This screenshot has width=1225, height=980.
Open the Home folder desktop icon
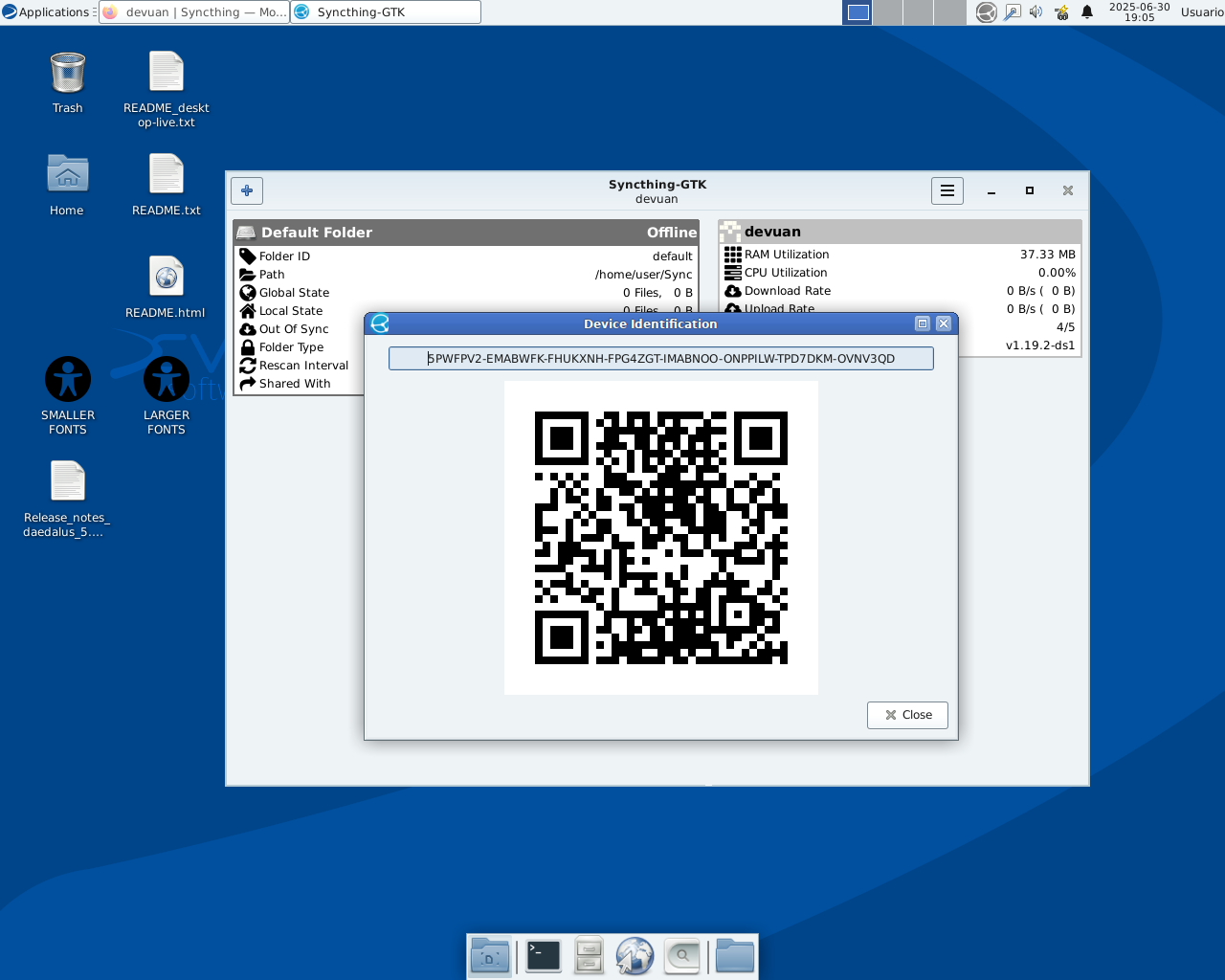(67, 176)
